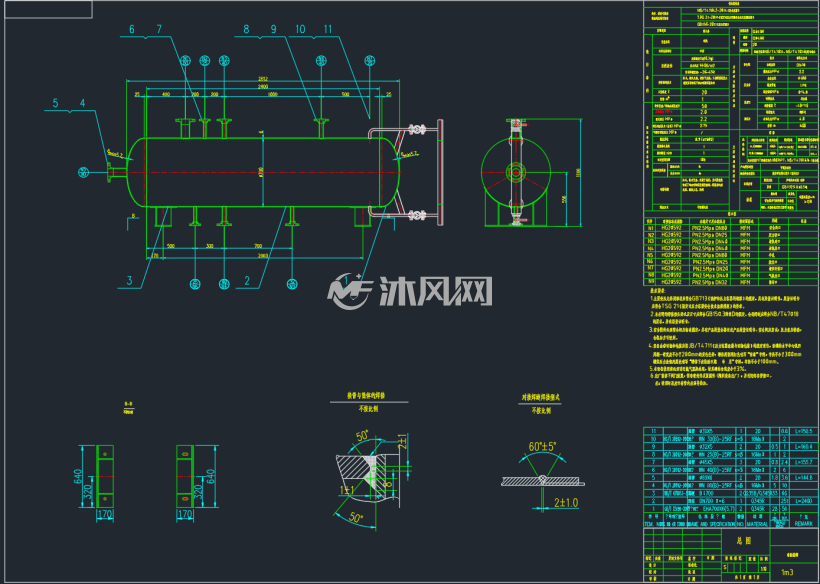Click the "EHA700X8(5.7)" specification in the parts list

pos(720,508)
